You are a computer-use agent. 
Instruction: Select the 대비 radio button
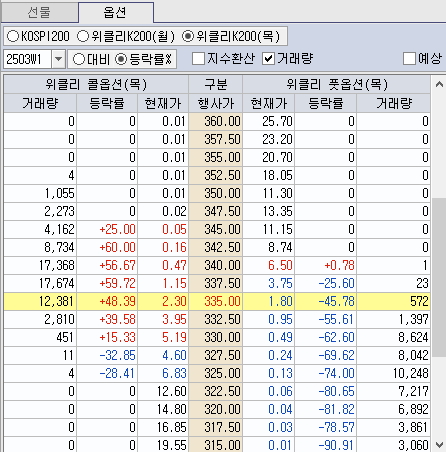click(x=91, y=59)
